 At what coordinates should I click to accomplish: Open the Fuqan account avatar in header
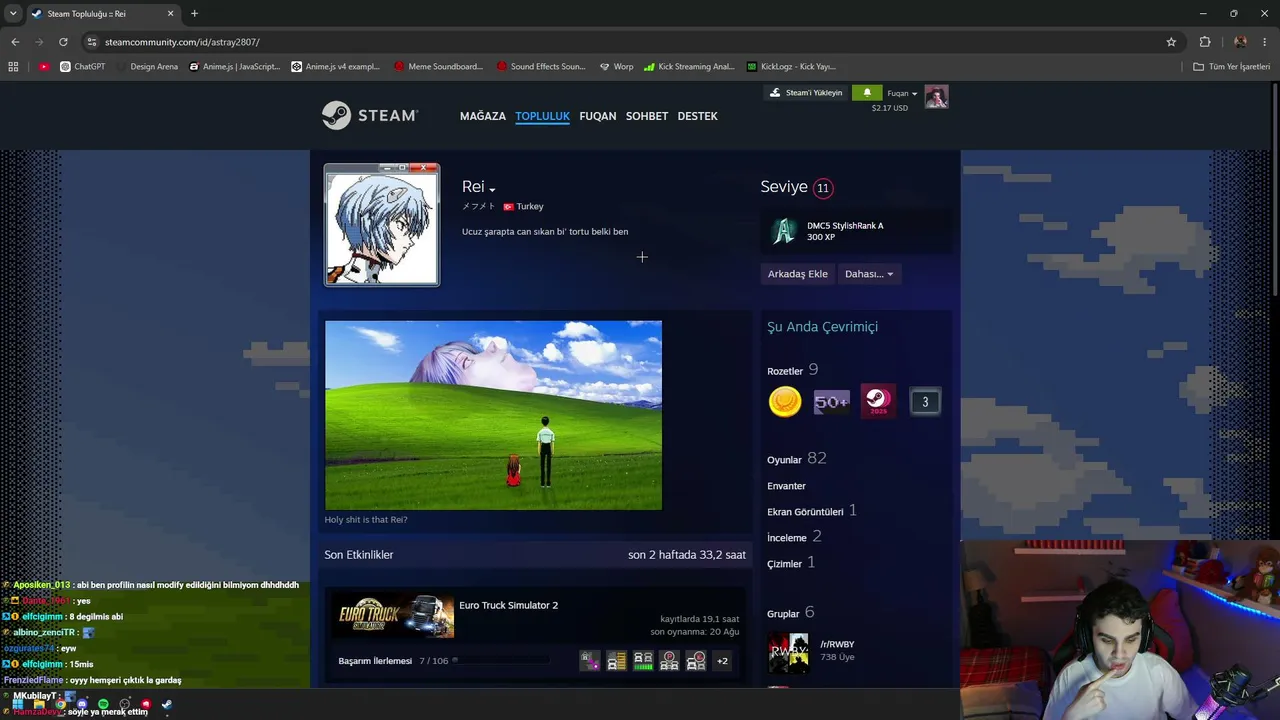(936, 97)
